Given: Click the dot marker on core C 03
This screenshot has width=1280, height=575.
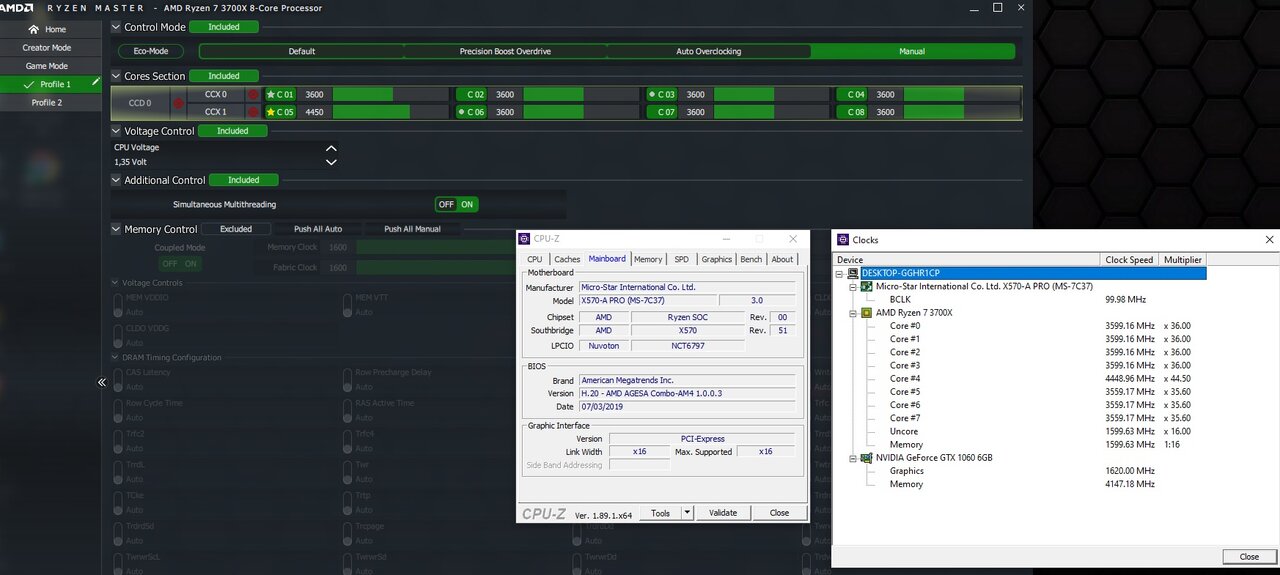Looking at the screenshot, I should tap(653, 94).
